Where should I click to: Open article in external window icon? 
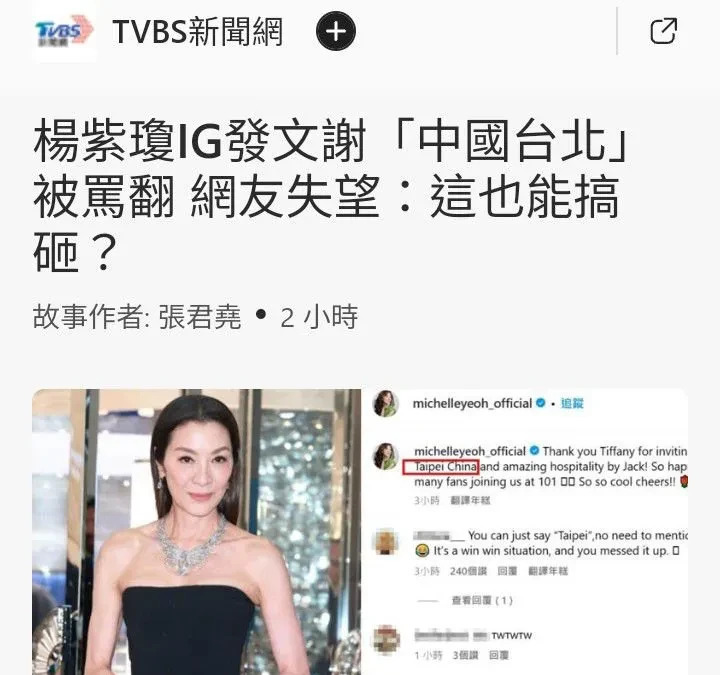(x=664, y=31)
